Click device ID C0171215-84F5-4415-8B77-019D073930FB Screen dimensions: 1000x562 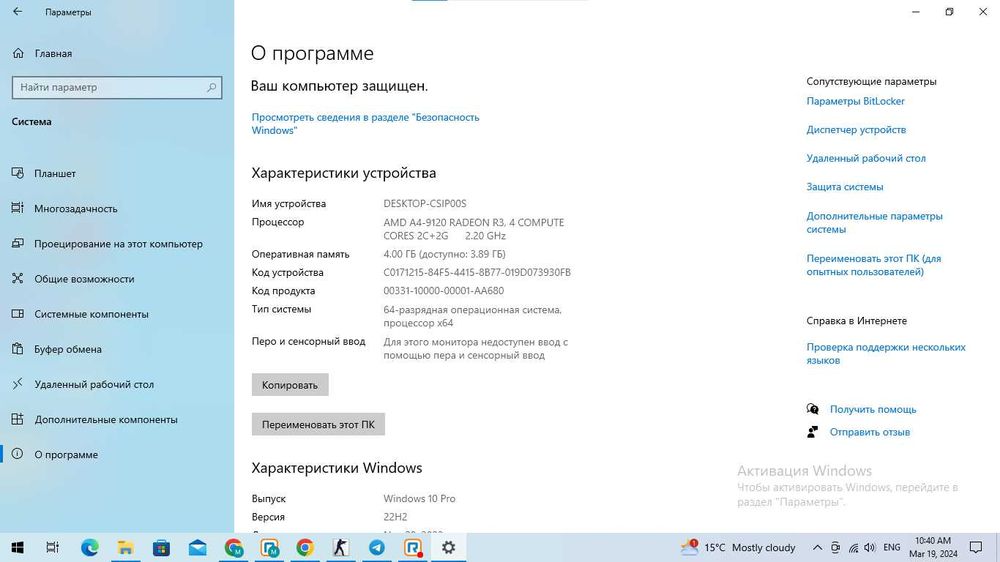477,272
